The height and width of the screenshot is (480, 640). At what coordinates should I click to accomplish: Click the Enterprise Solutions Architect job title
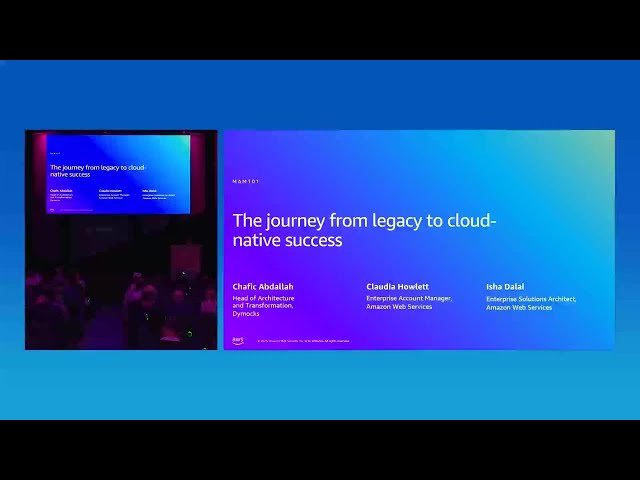(x=531, y=303)
